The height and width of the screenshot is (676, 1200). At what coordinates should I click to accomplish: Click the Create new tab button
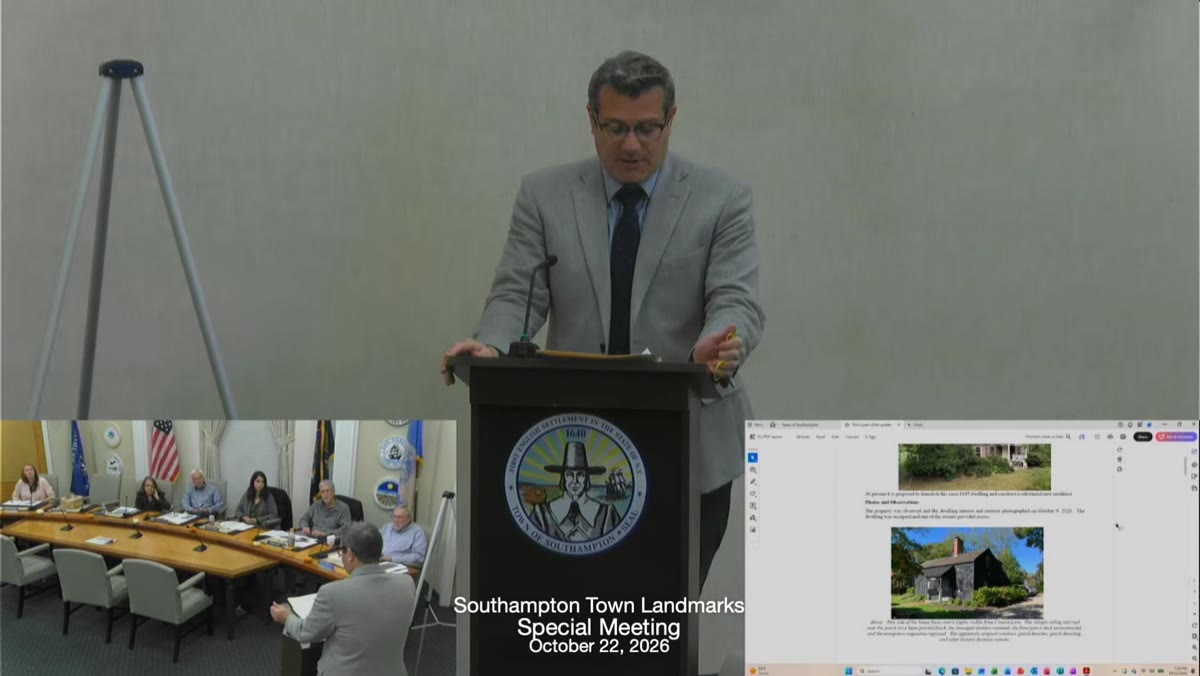click(917, 425)
